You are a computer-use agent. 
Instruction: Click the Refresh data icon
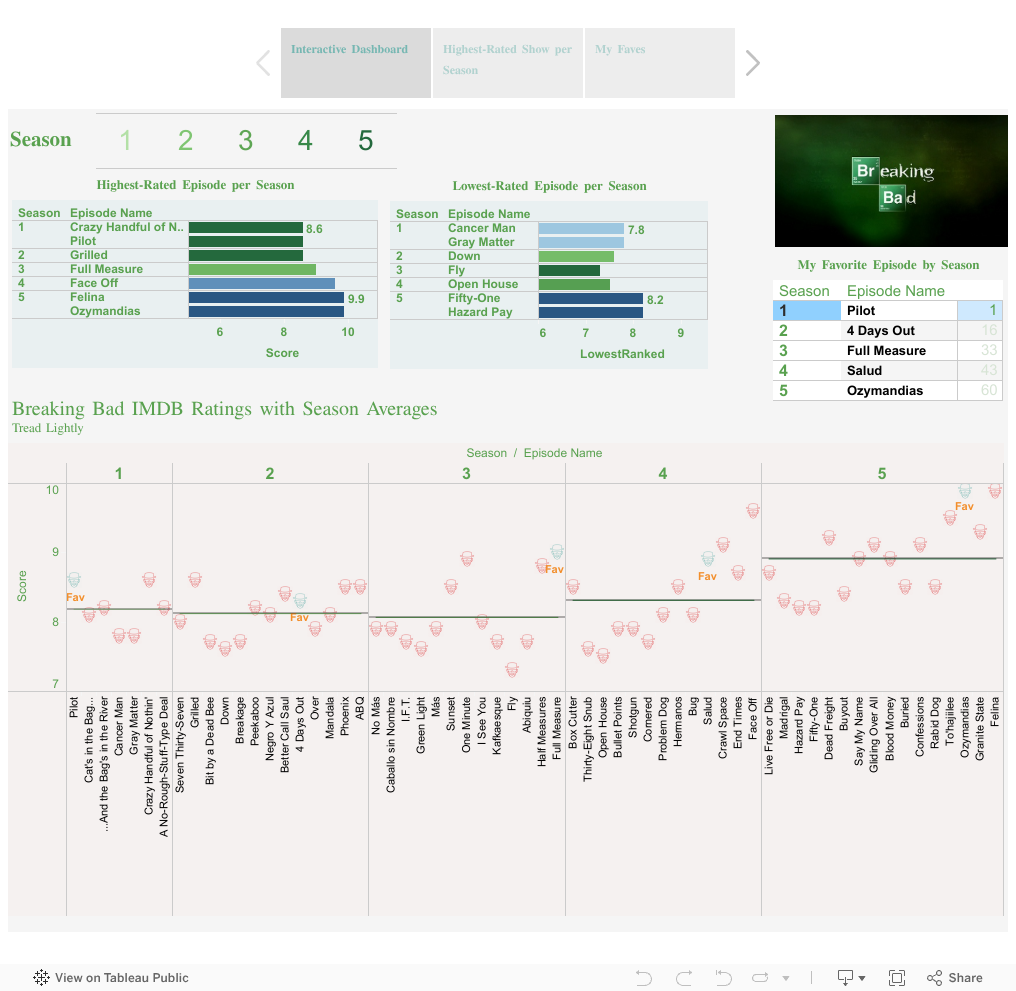tap(761, 978)
